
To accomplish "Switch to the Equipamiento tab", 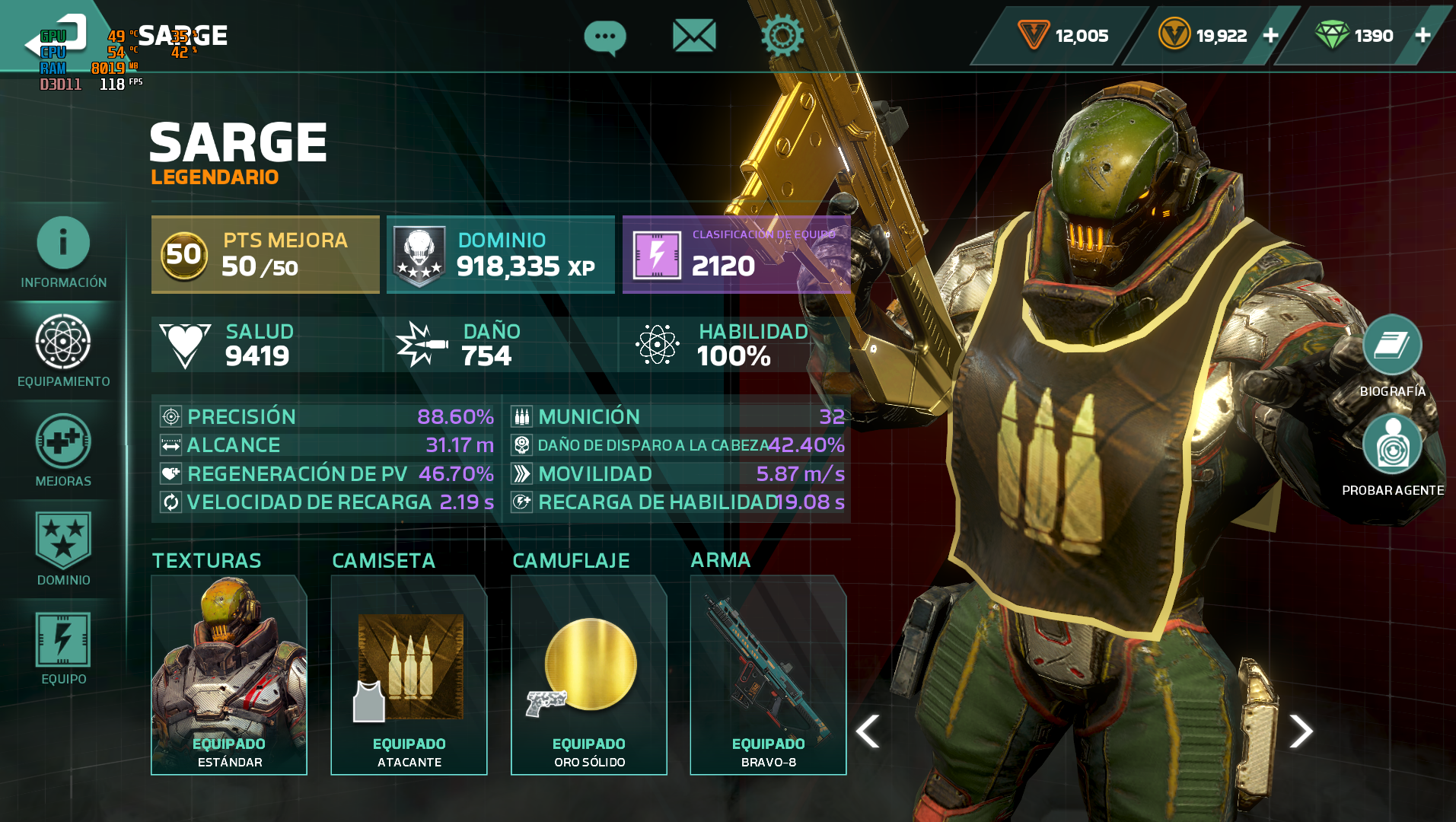I will [x=63, y=351].
